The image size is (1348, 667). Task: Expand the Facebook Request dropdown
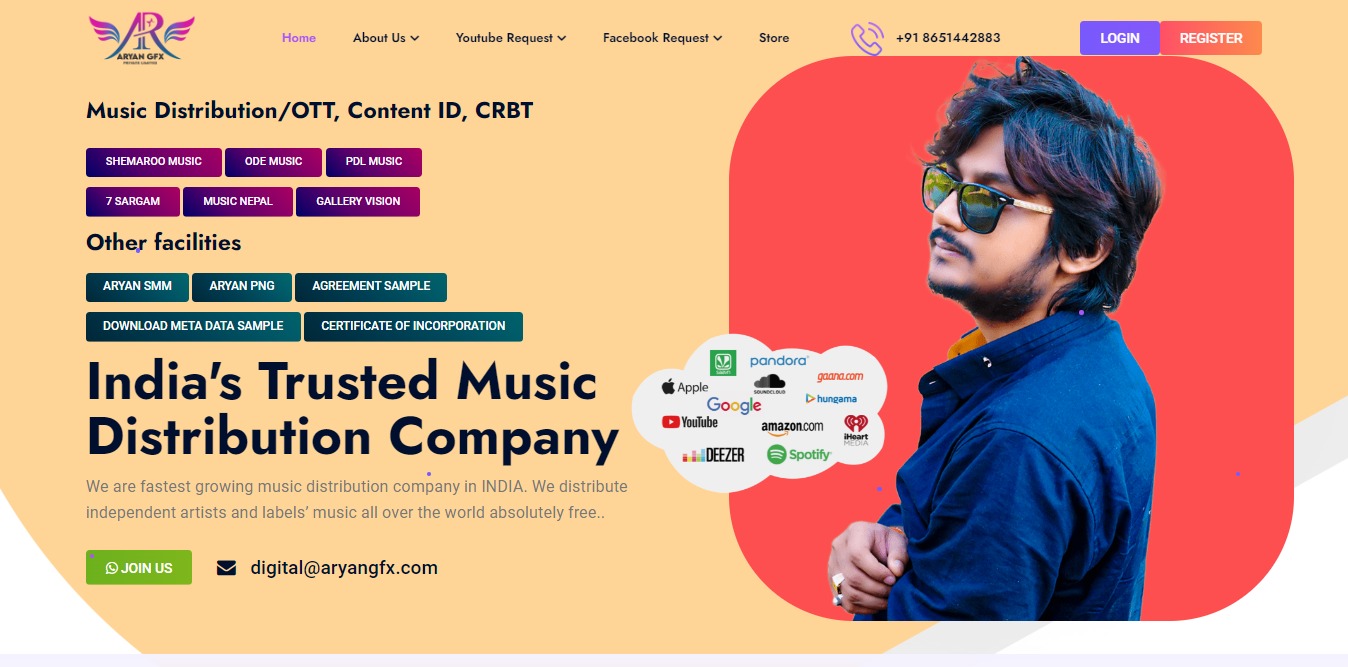click(662, 38)
